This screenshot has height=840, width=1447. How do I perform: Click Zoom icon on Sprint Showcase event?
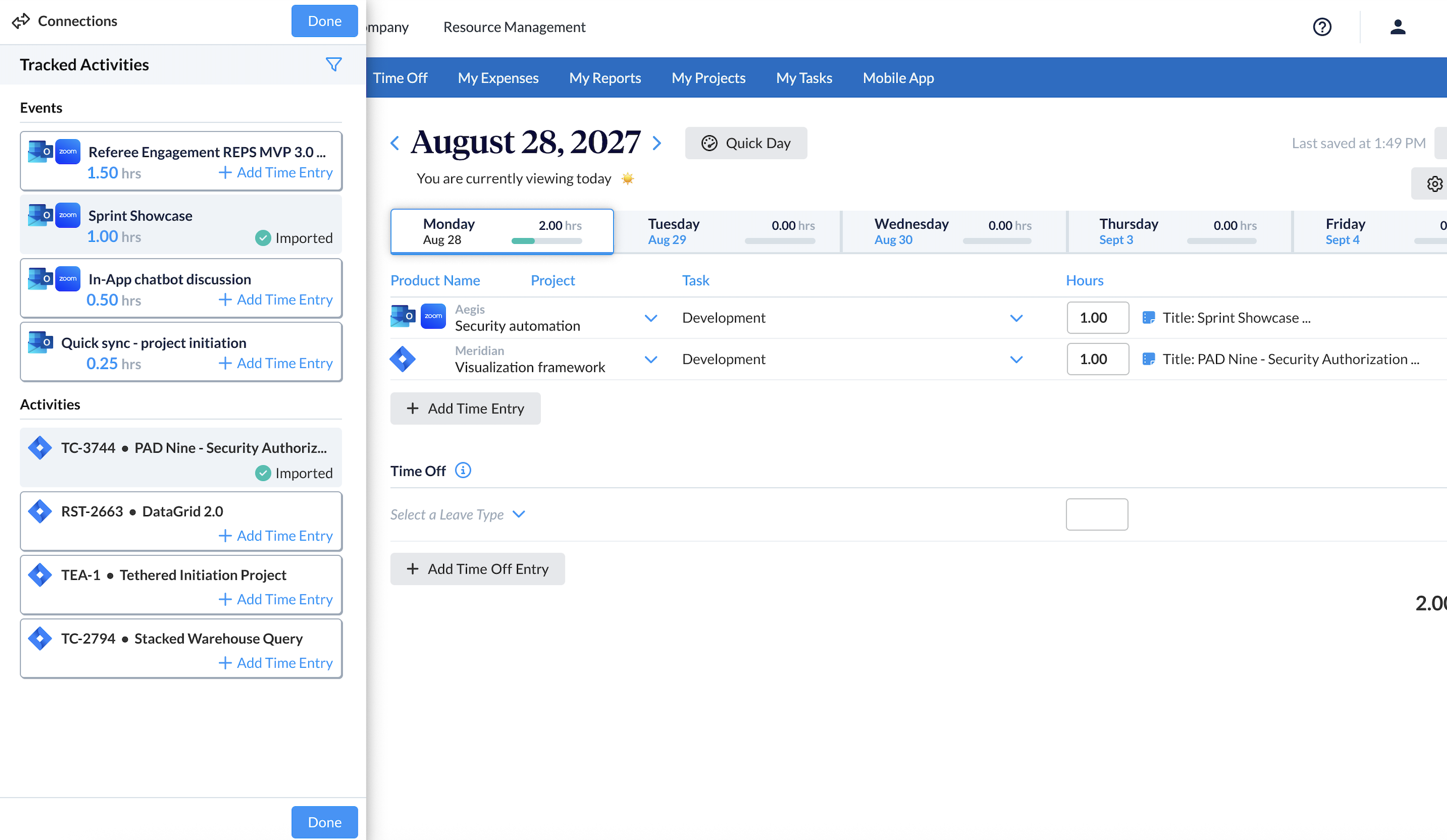click(68, 215)
